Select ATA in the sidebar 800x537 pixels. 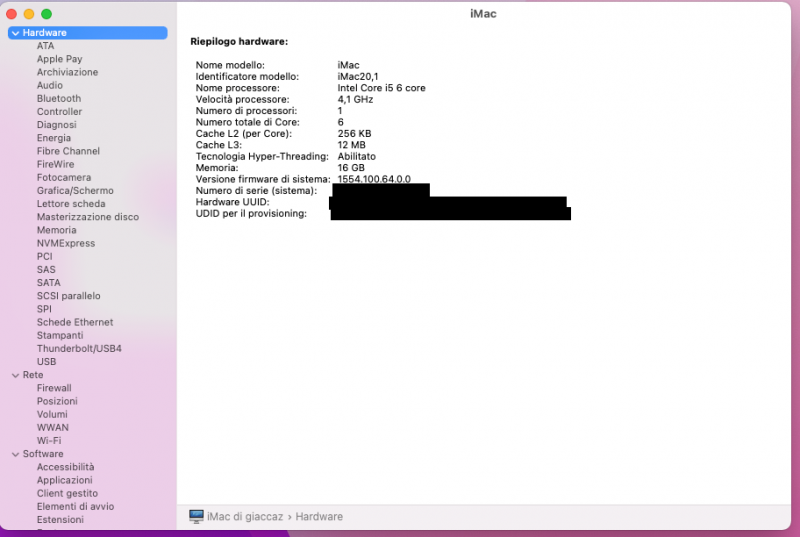click(45, 46)
